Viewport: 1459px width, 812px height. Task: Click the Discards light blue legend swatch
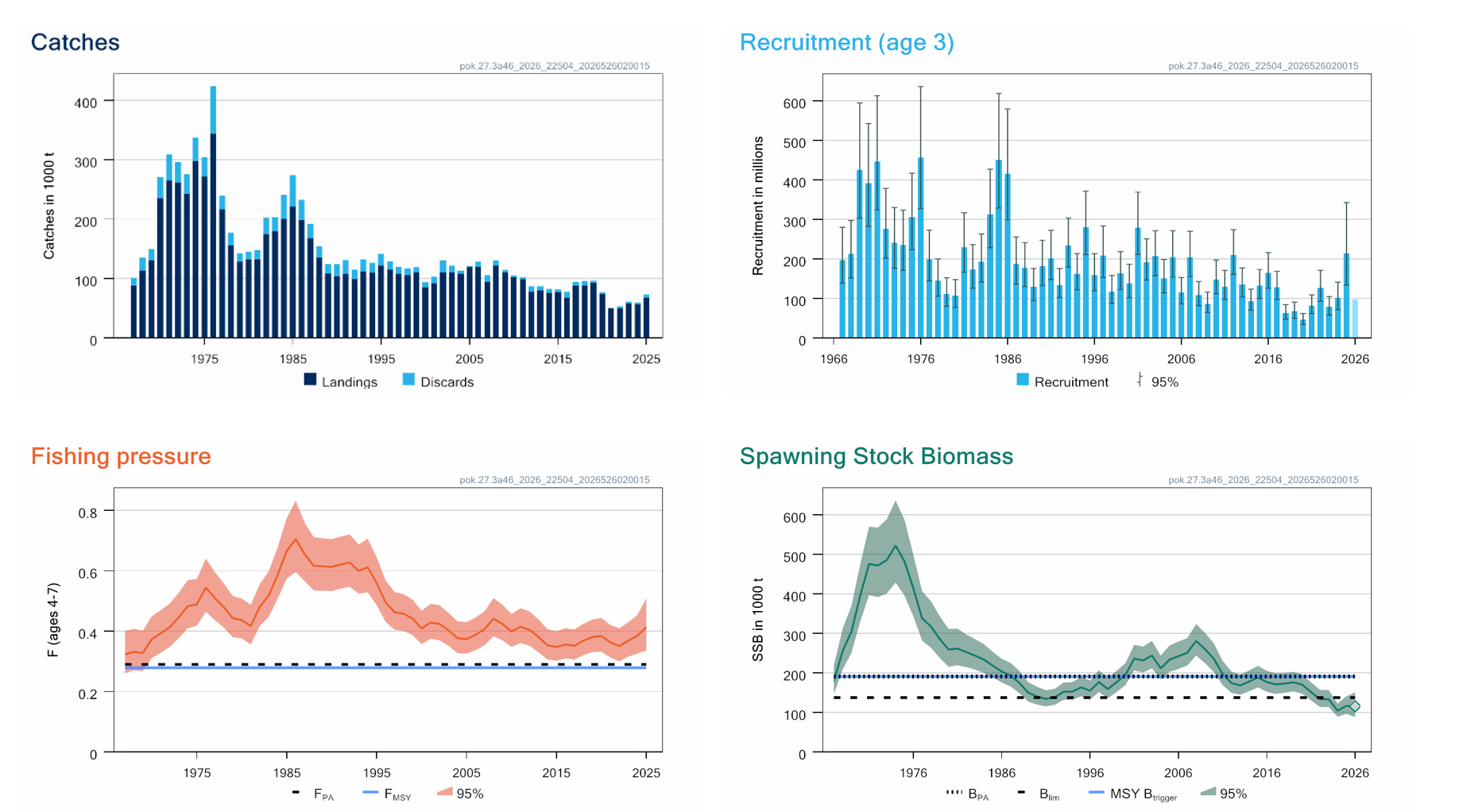(x=408, y=380)
